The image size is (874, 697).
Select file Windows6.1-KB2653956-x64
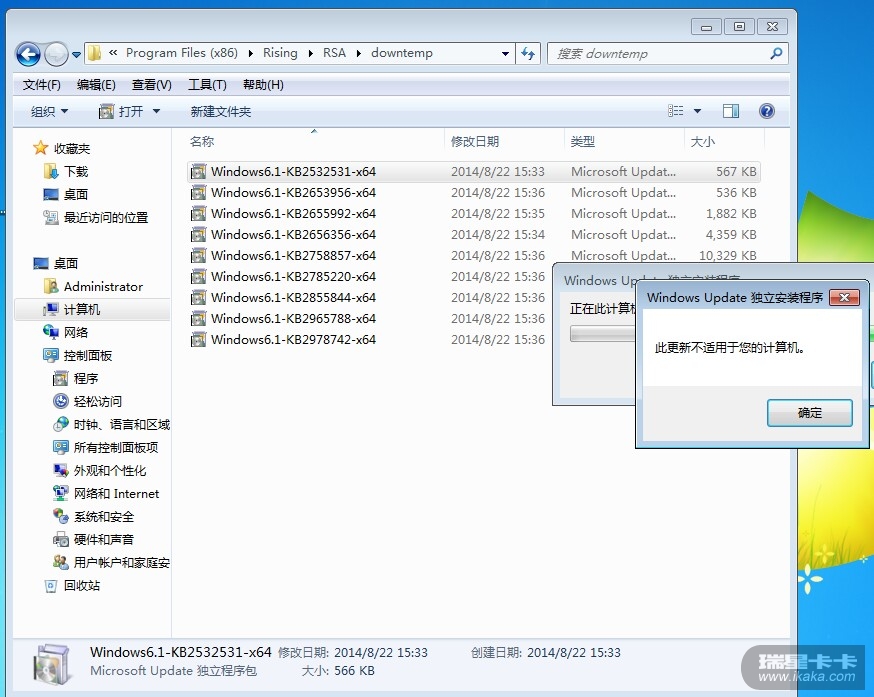click(x=474, y=192)
